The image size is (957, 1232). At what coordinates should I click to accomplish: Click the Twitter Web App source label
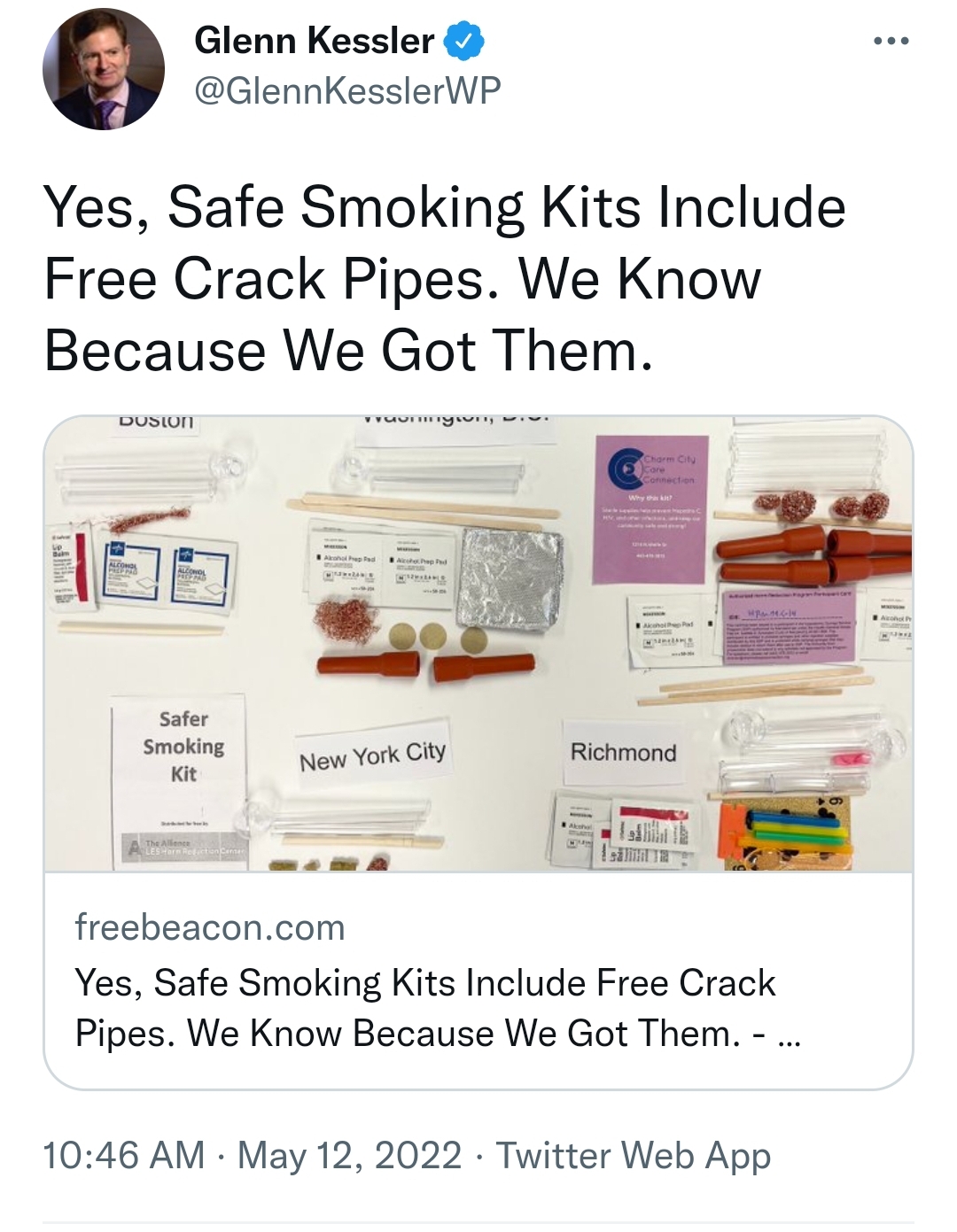(x=633, y=1155)
